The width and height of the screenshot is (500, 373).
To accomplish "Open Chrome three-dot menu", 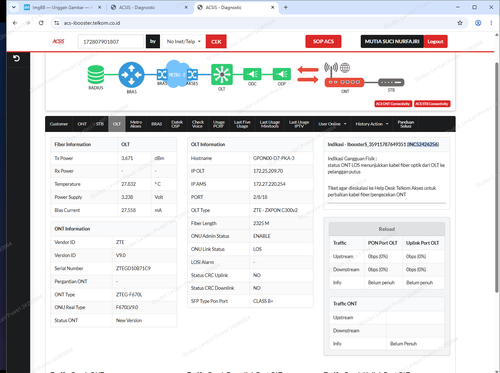I will pos(491,23).
